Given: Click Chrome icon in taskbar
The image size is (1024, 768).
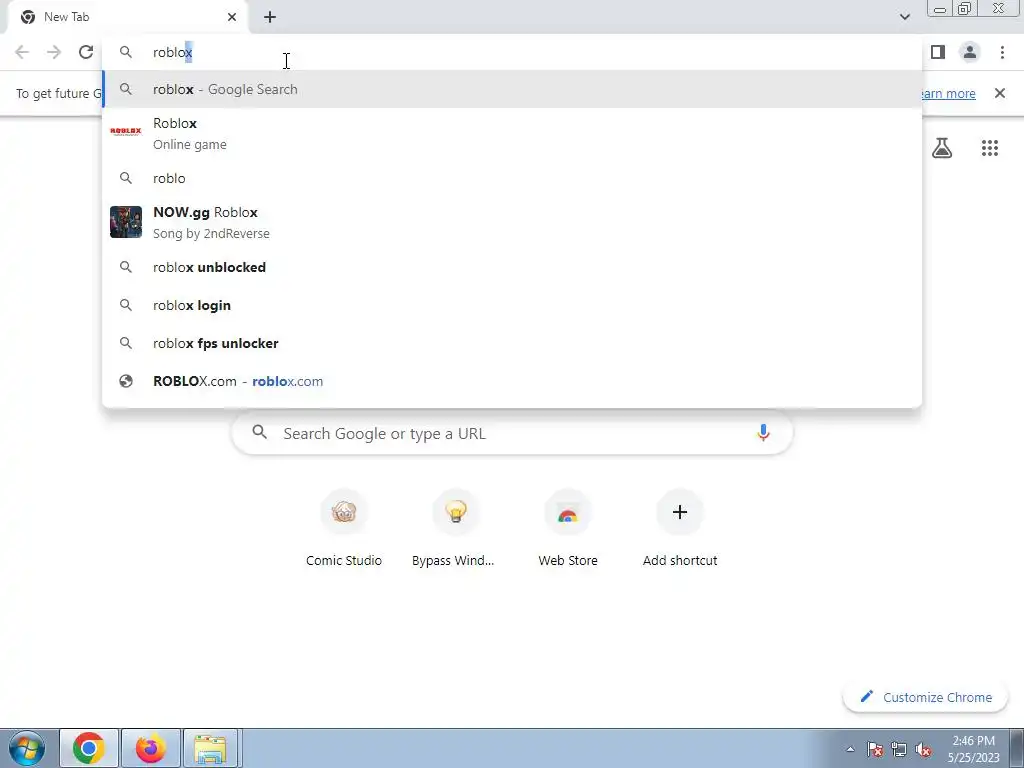Looking at the screenshot, I should 89,748.
